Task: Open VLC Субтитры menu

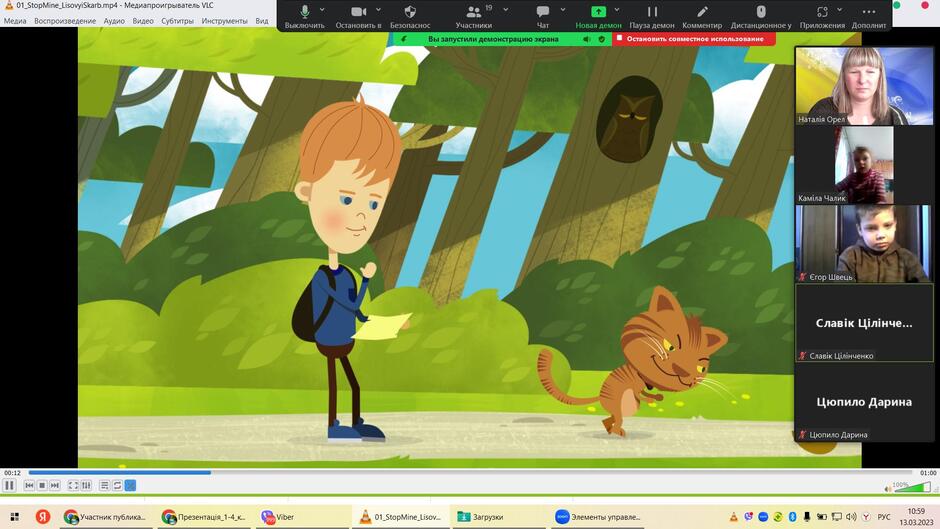Action: tap(177, 21)
